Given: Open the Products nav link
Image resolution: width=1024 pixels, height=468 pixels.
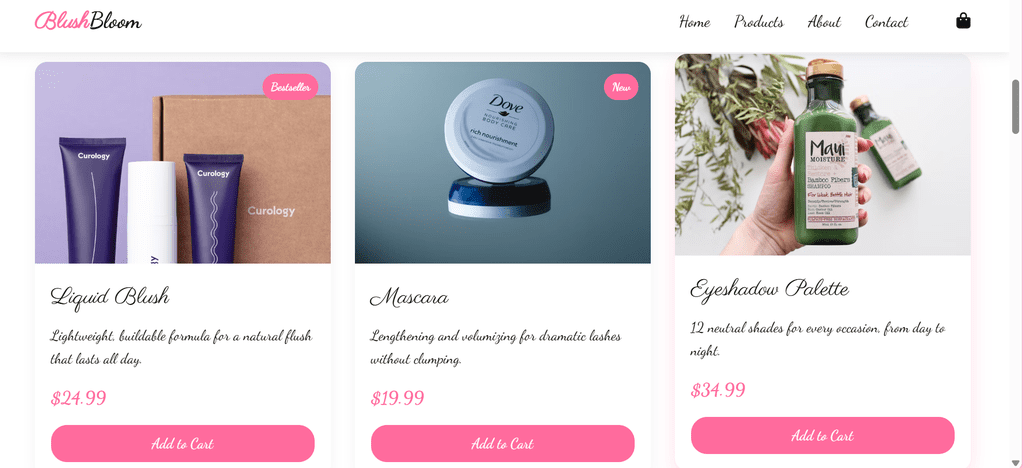Looking at the screenshot, I should pos(759,22).
